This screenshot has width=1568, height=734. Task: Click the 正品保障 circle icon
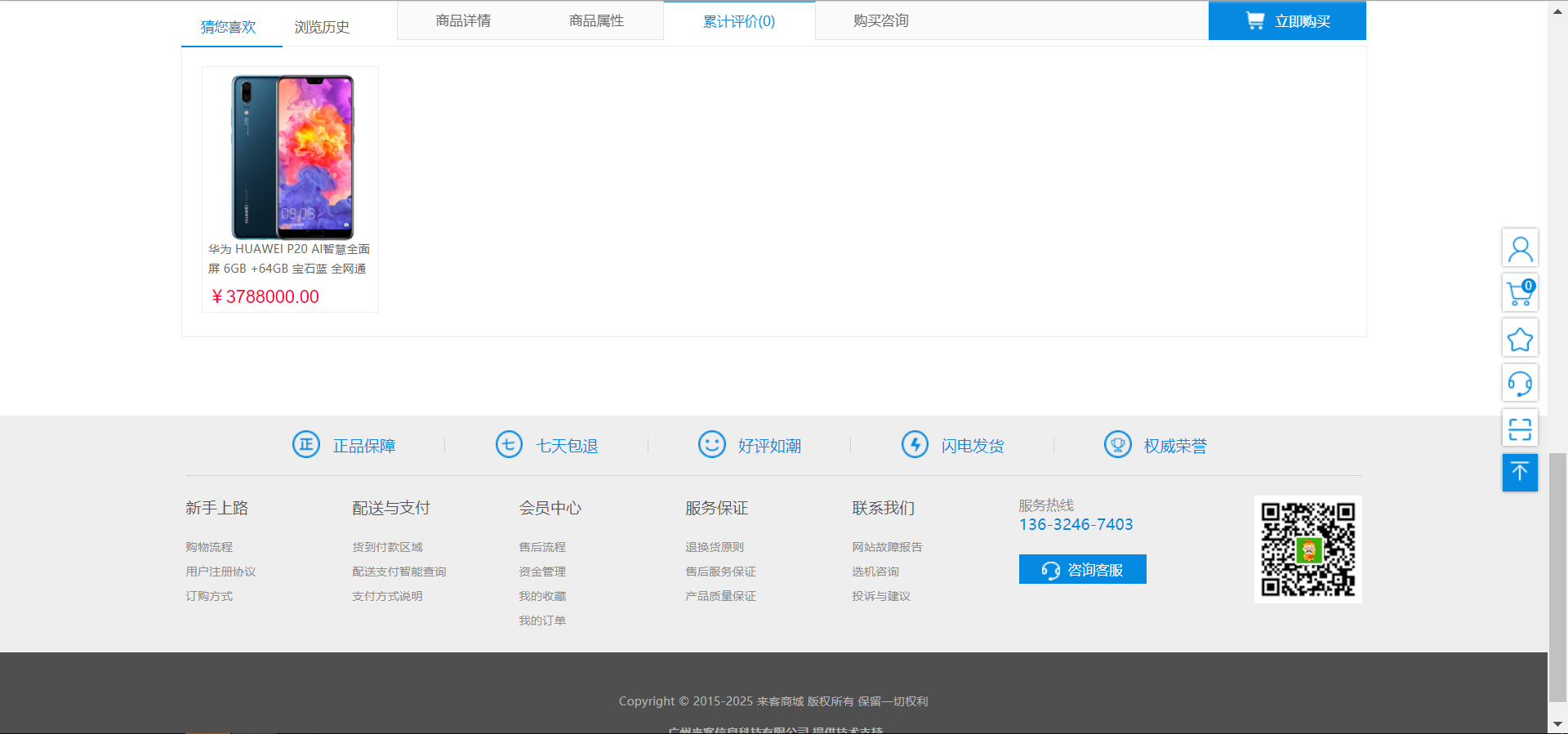(x=306, y=444)
